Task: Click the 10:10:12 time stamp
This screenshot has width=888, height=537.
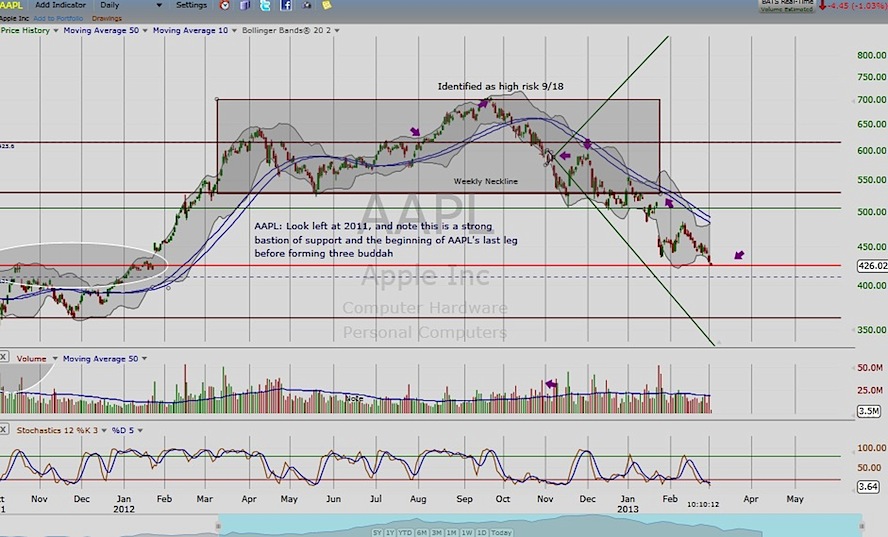Action: 703,504
